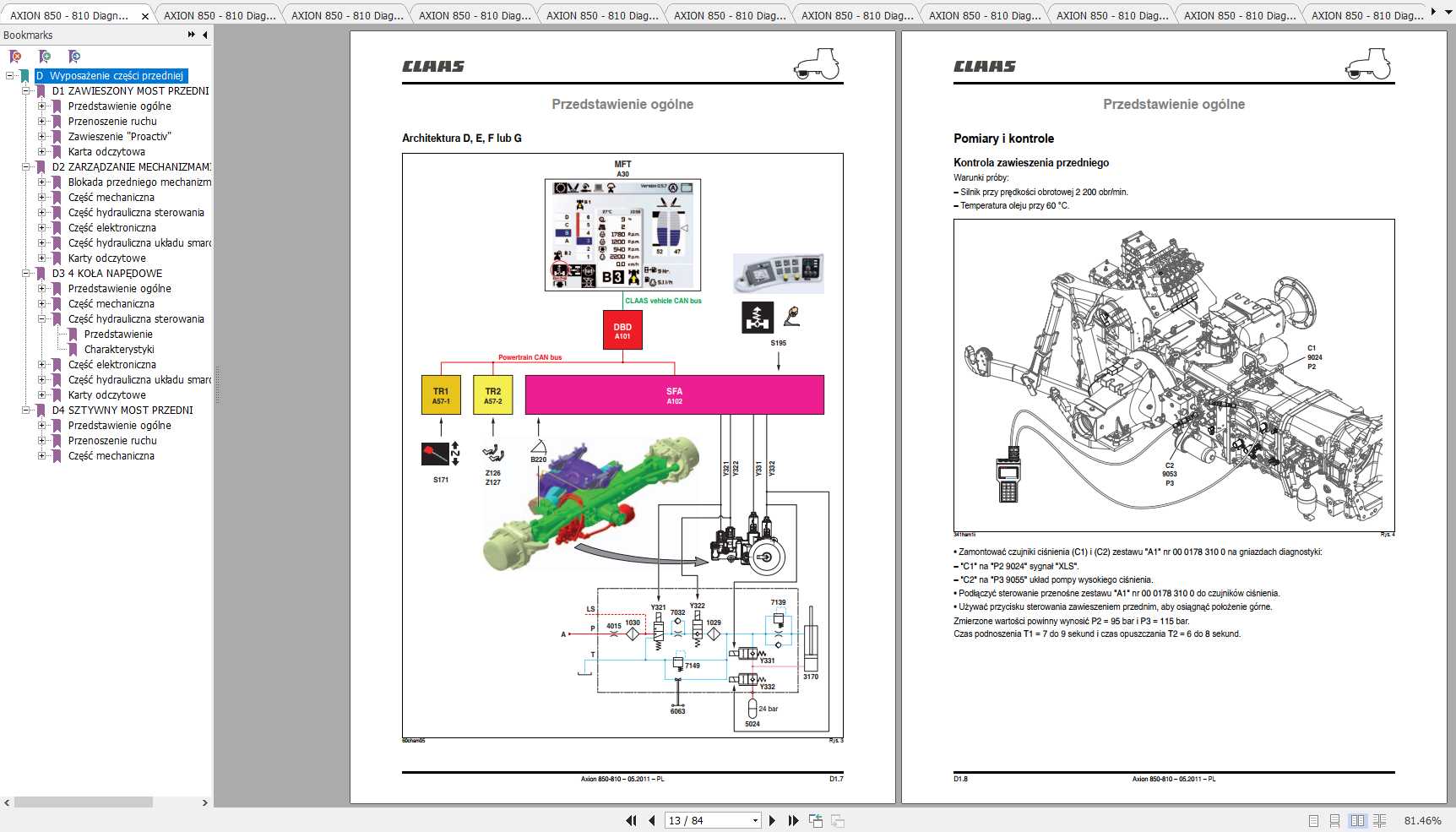Switch to the second AXION 850 - 810 tab
Viewport: 1456px width, 832px height.
[x=220, y=15]
